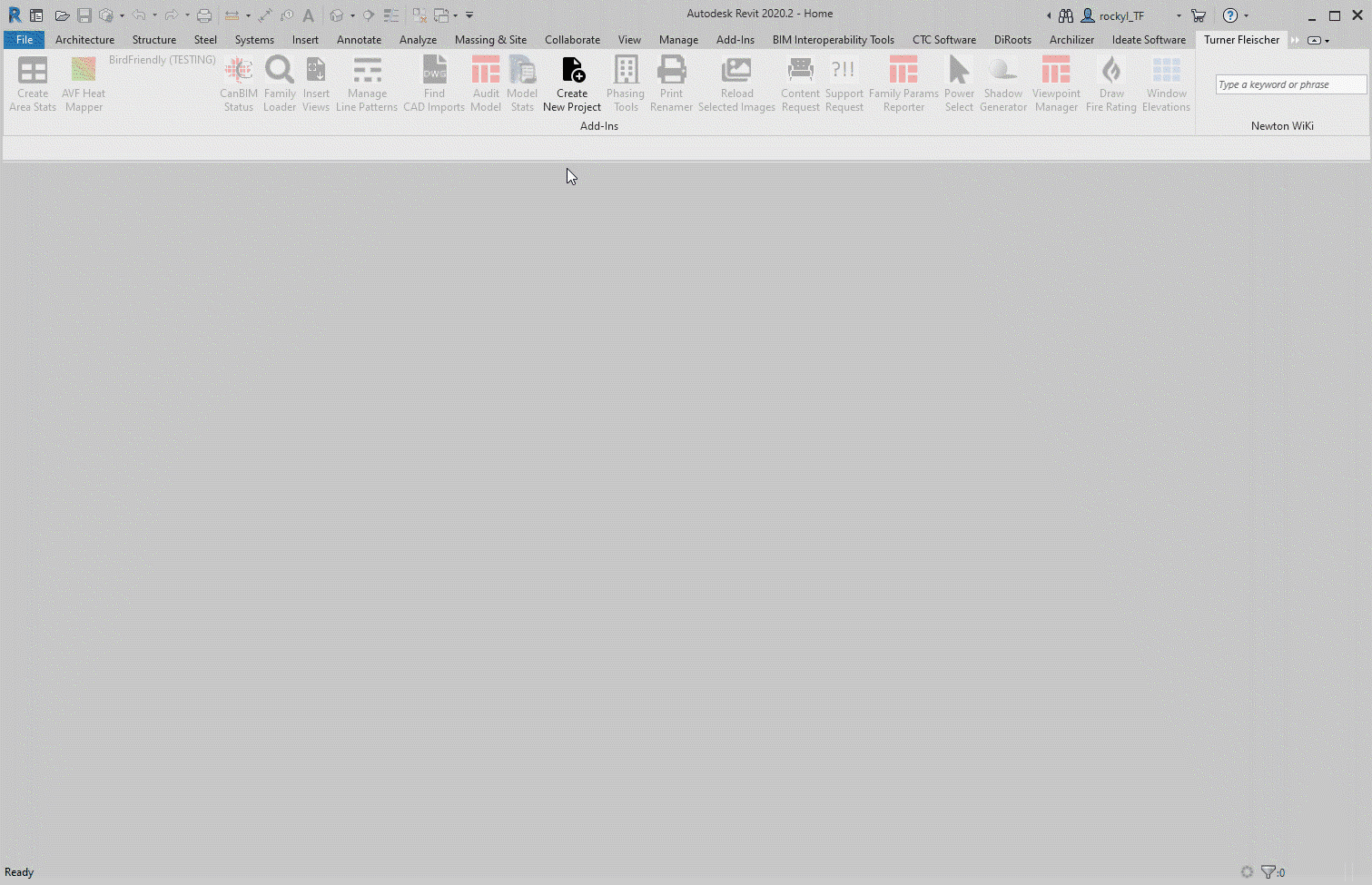The image size is (1372, 885).
Task: Switch to the Systems tab
Action: pos(254,40)
